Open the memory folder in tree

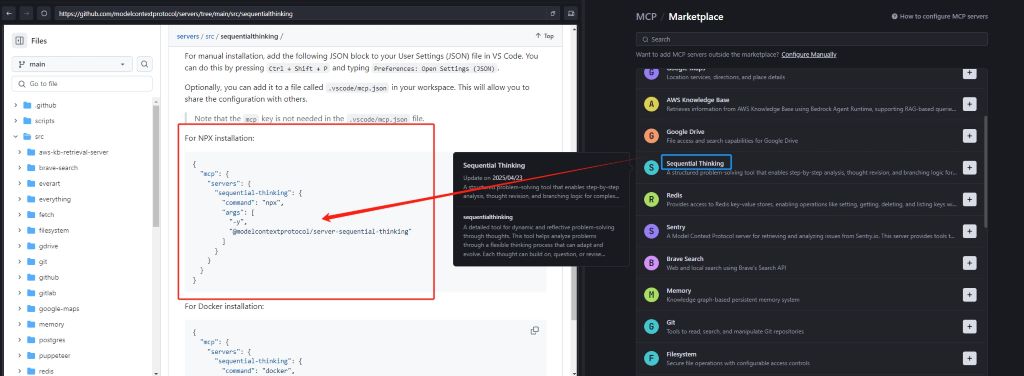tap(52, 324)
